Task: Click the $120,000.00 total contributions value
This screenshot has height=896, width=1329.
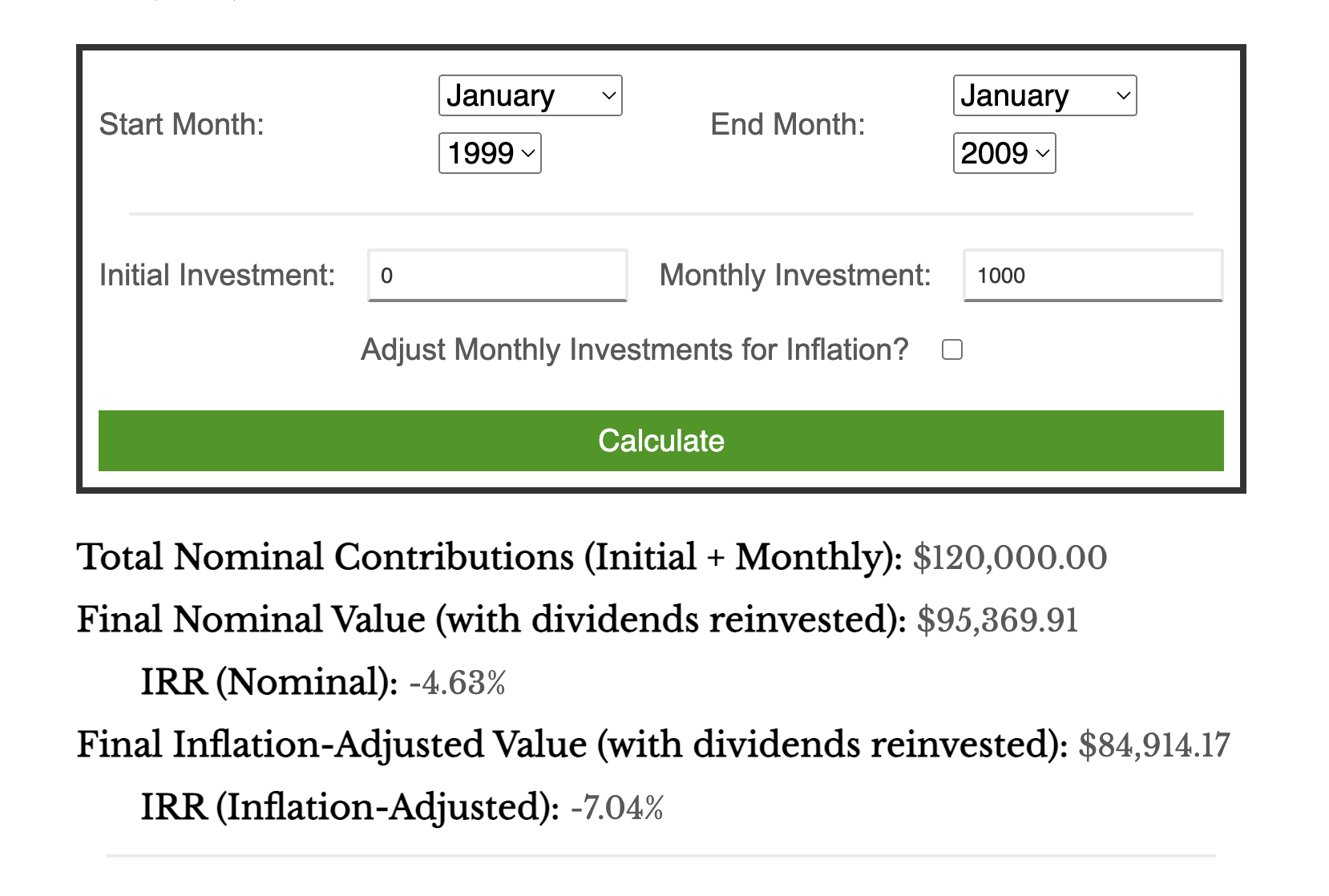Action: [1010, 558]
